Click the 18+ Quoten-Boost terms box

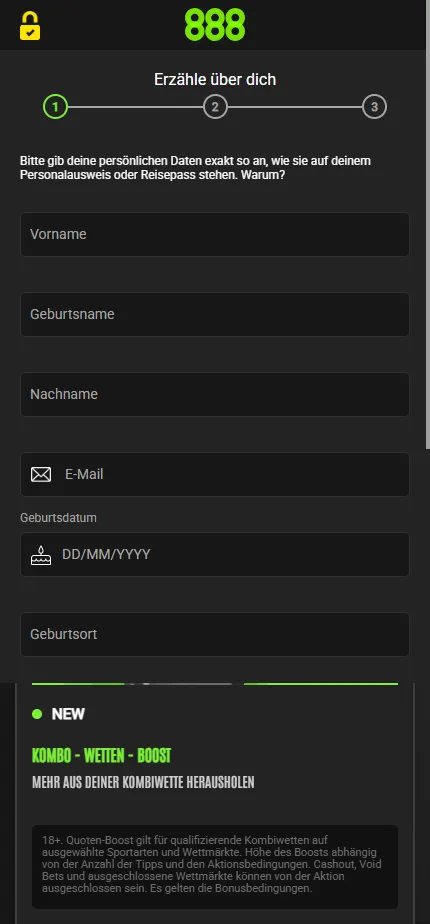point(215,867)
